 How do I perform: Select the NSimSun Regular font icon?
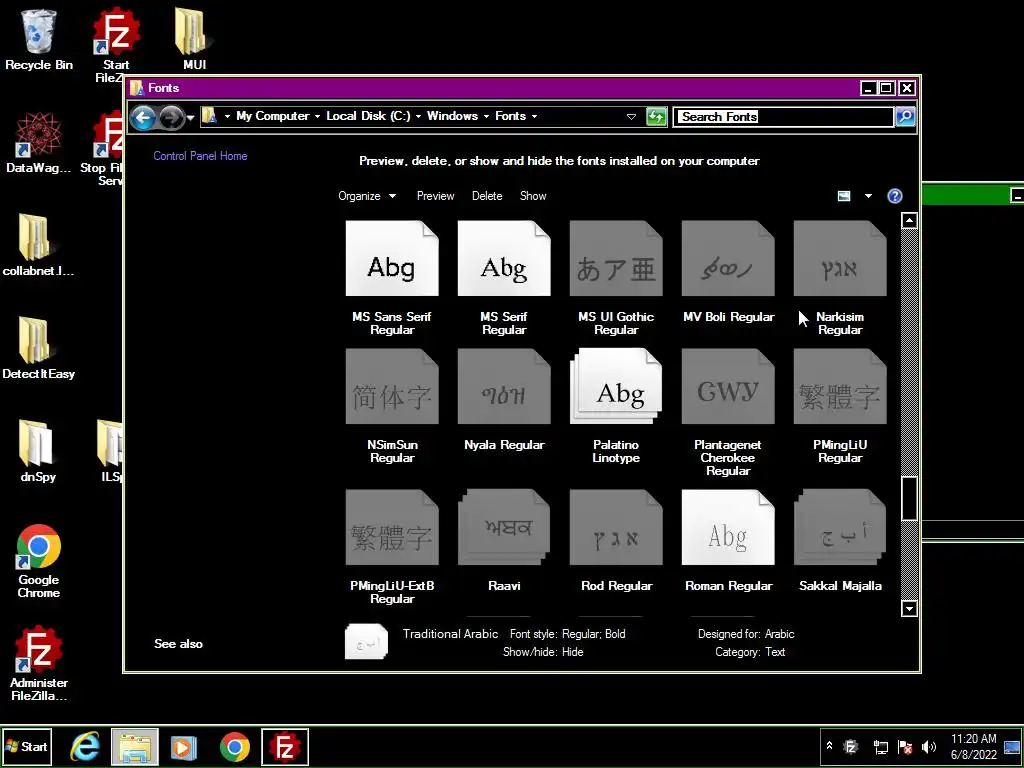pos(392,387)
